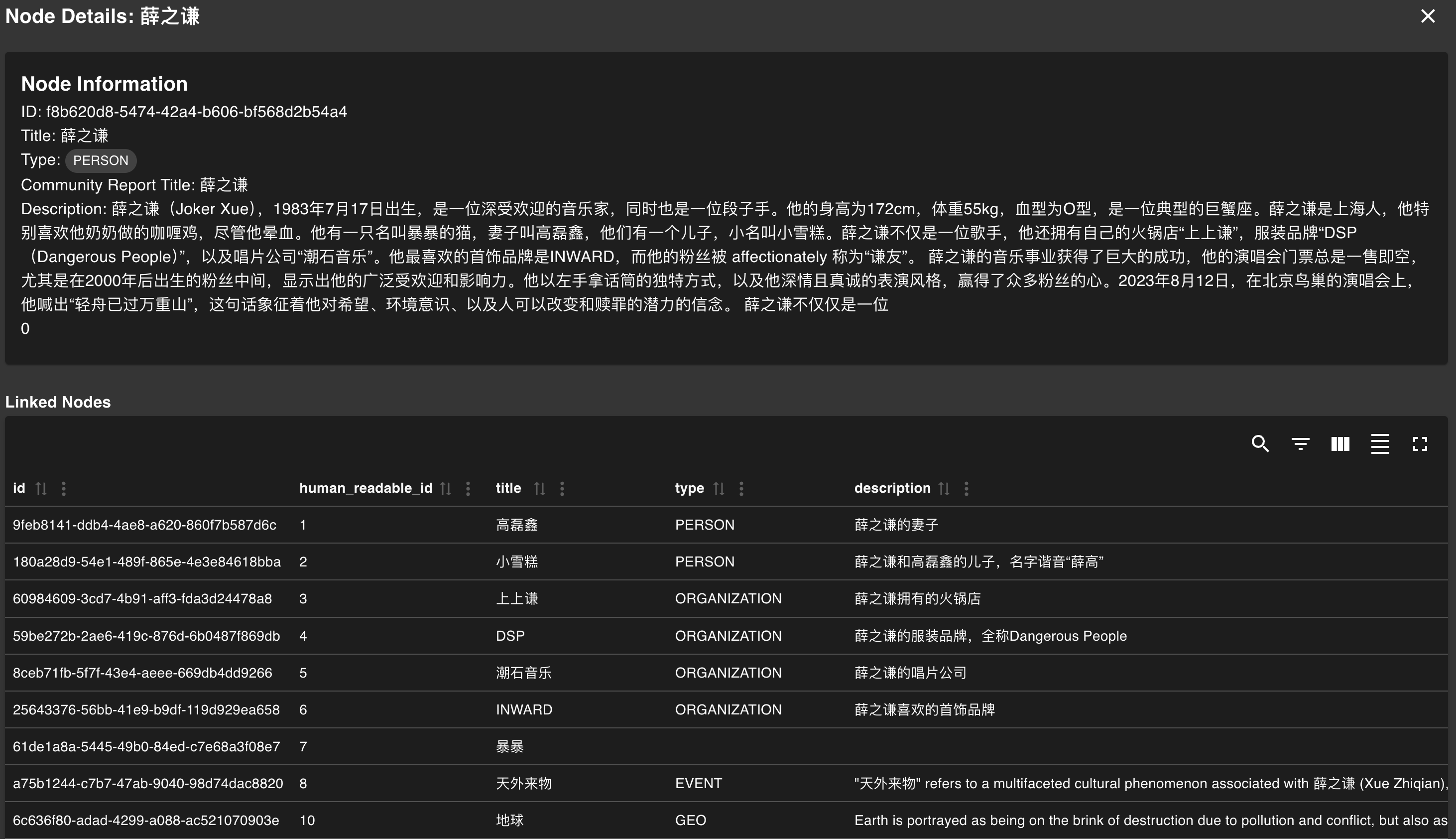Open type column actions menu
The height and width of the screenshot is (839, 1456).
(741, 489)
